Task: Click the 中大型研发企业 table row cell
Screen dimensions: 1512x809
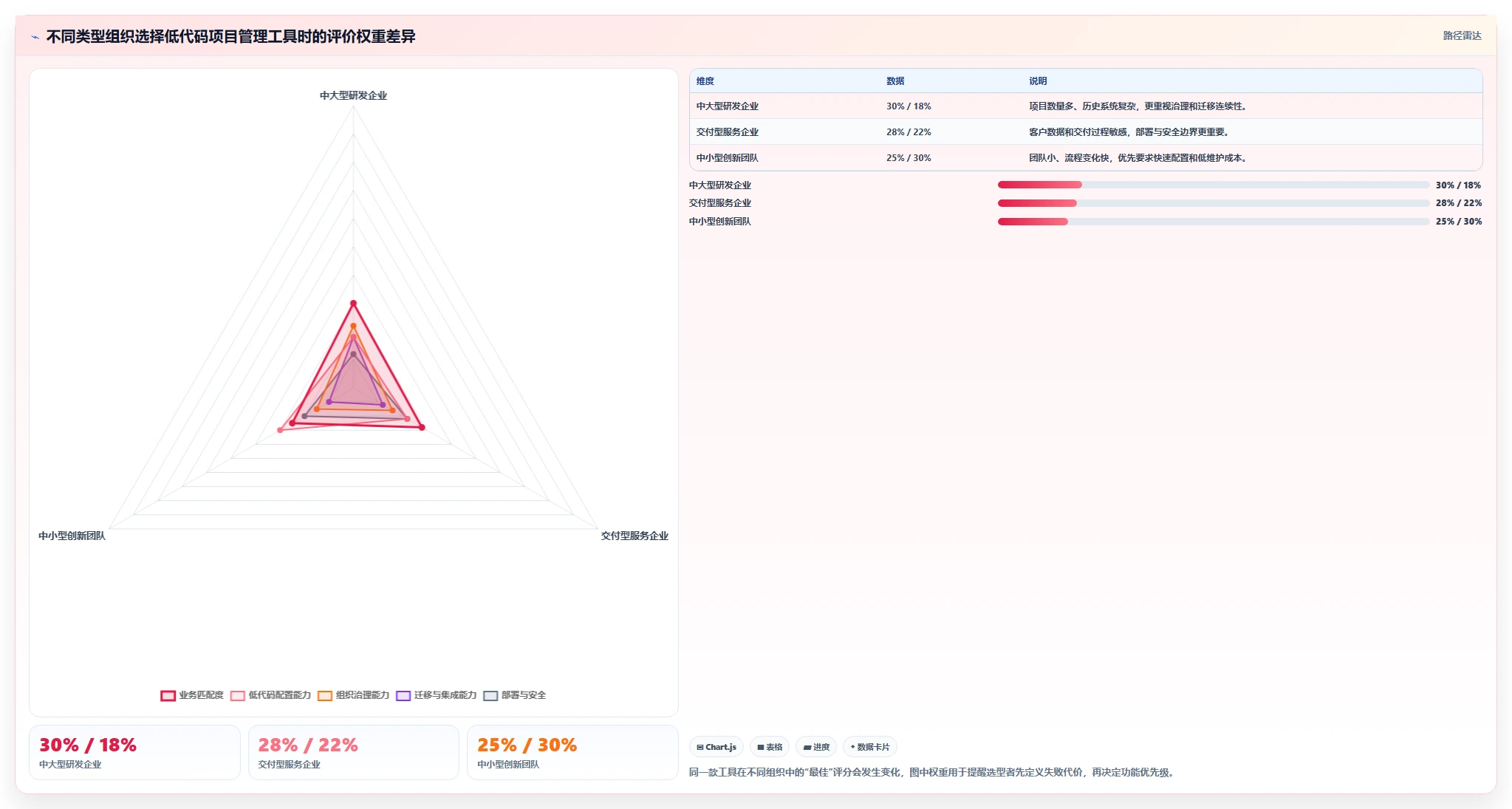Action: click(728, 106)
